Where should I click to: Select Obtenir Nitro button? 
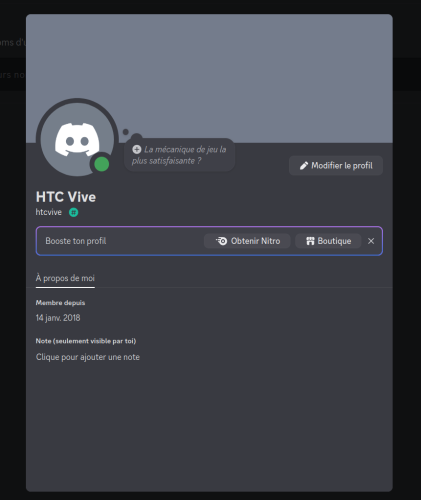247,241
